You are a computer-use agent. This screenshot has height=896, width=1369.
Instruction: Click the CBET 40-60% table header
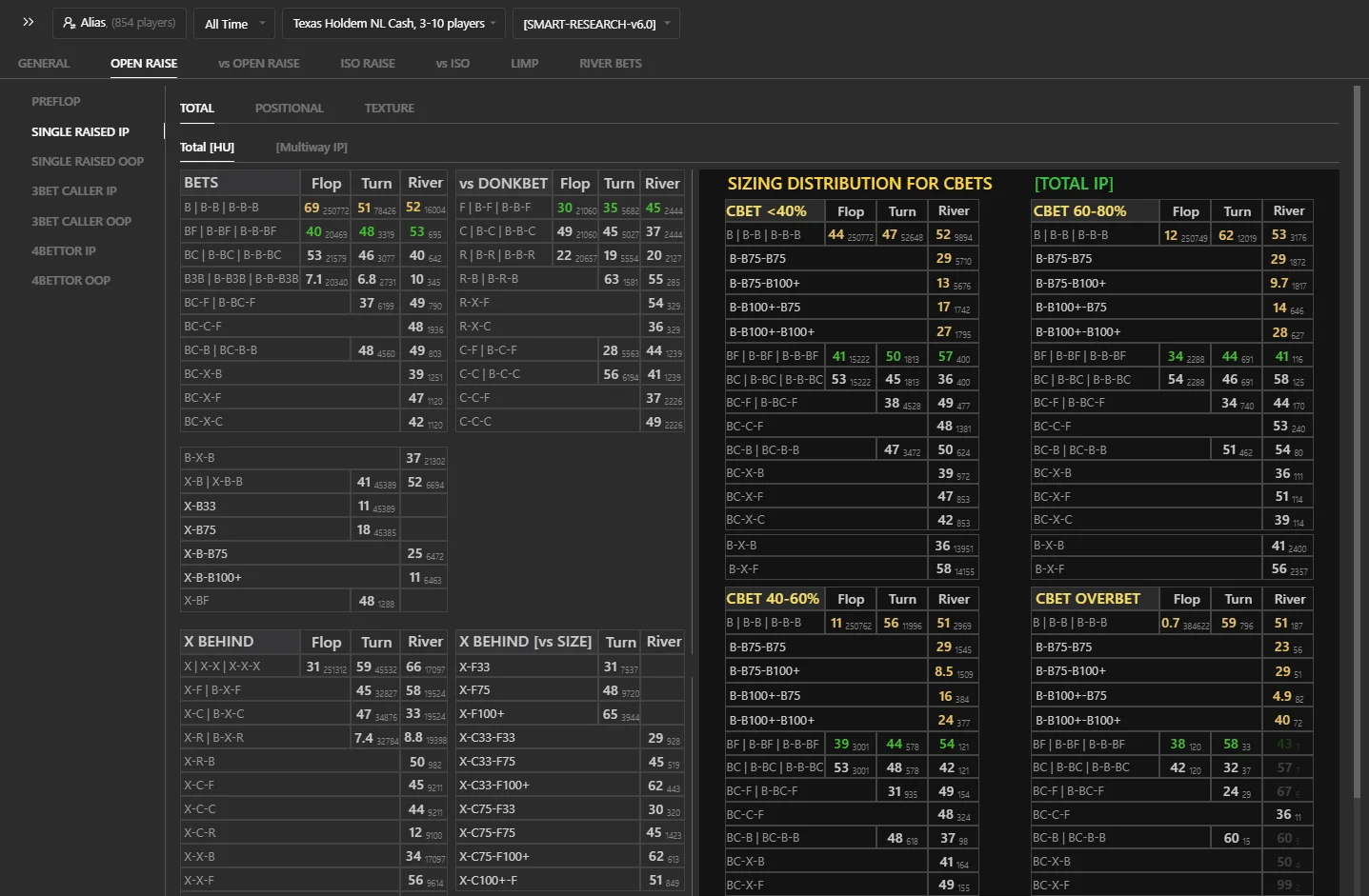(x=773, y=599)
